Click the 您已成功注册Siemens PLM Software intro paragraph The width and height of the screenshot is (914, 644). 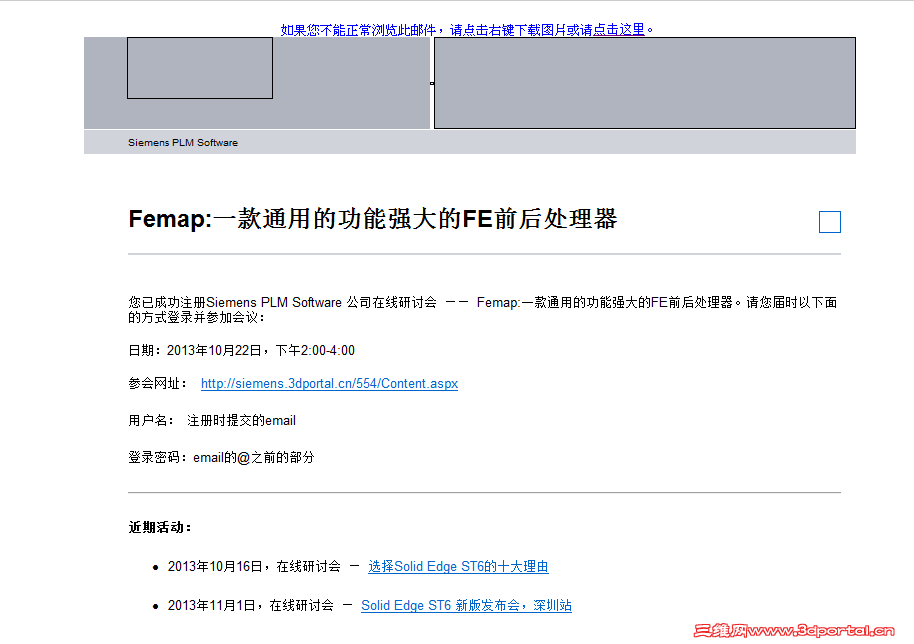pyautogui.click(x=483, y=309)
